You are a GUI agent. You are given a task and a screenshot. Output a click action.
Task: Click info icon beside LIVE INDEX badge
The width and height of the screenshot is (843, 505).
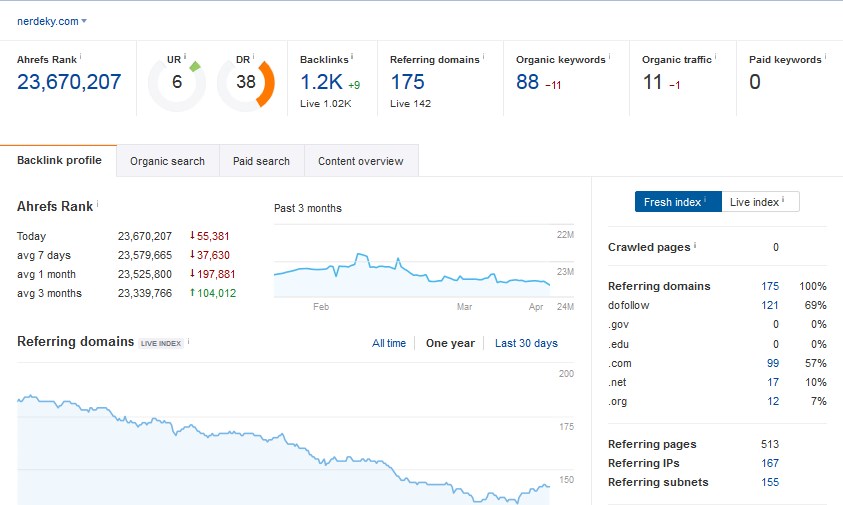pos(188,341)
